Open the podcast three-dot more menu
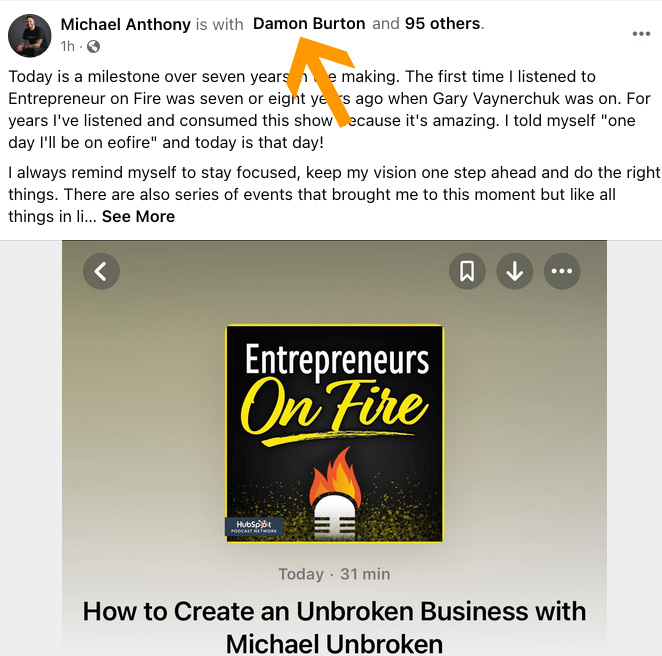This screenshot has height=656, width=662. coord(562,271)
